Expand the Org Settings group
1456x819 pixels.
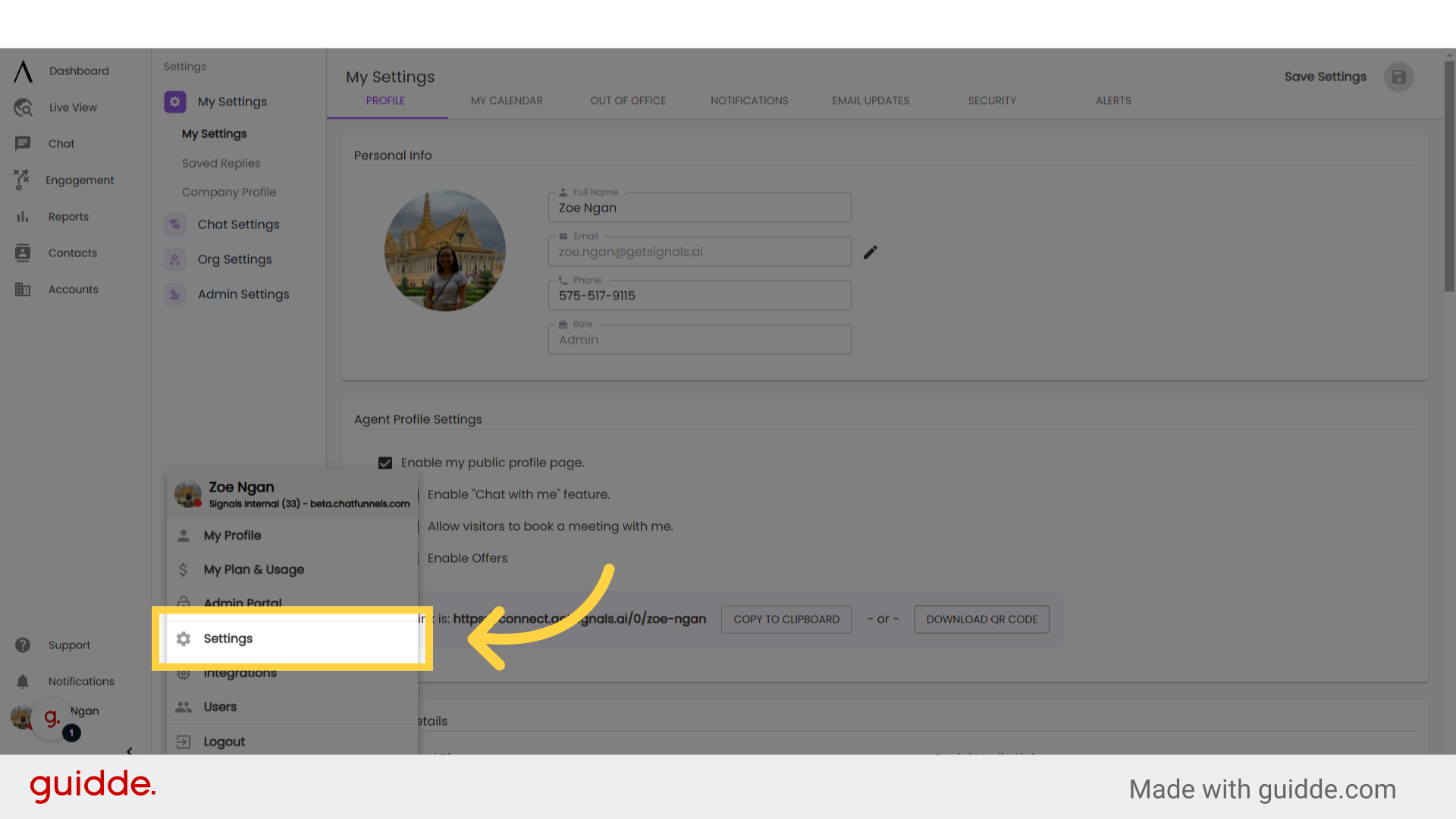234,259
